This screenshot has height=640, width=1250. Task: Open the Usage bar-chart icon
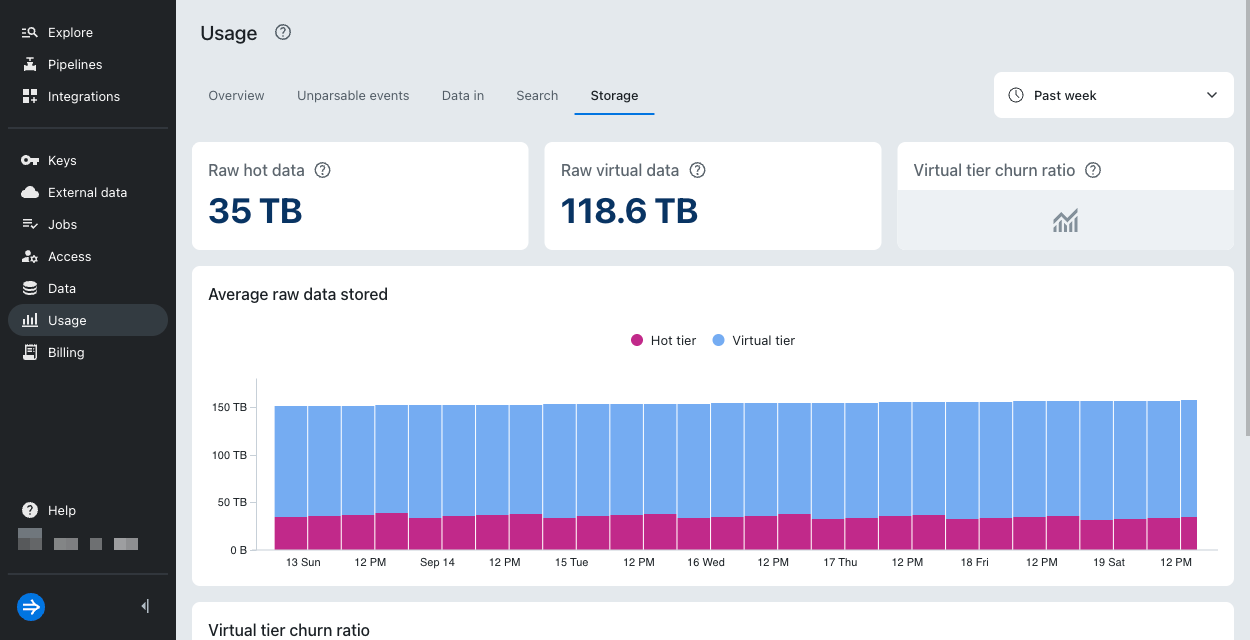click(30, 320)
